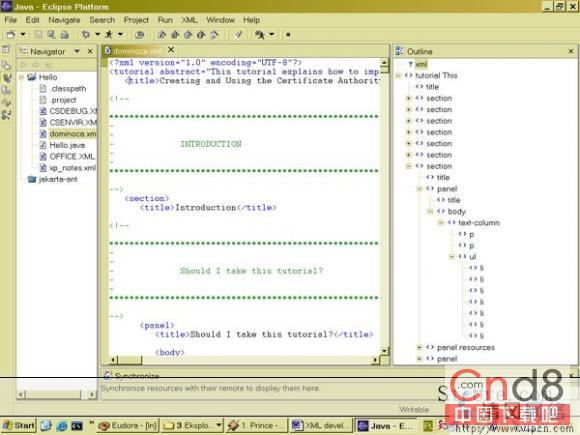Collapse the text-column node in Outline
Viewport: 580px width, 435px height.
441,223
